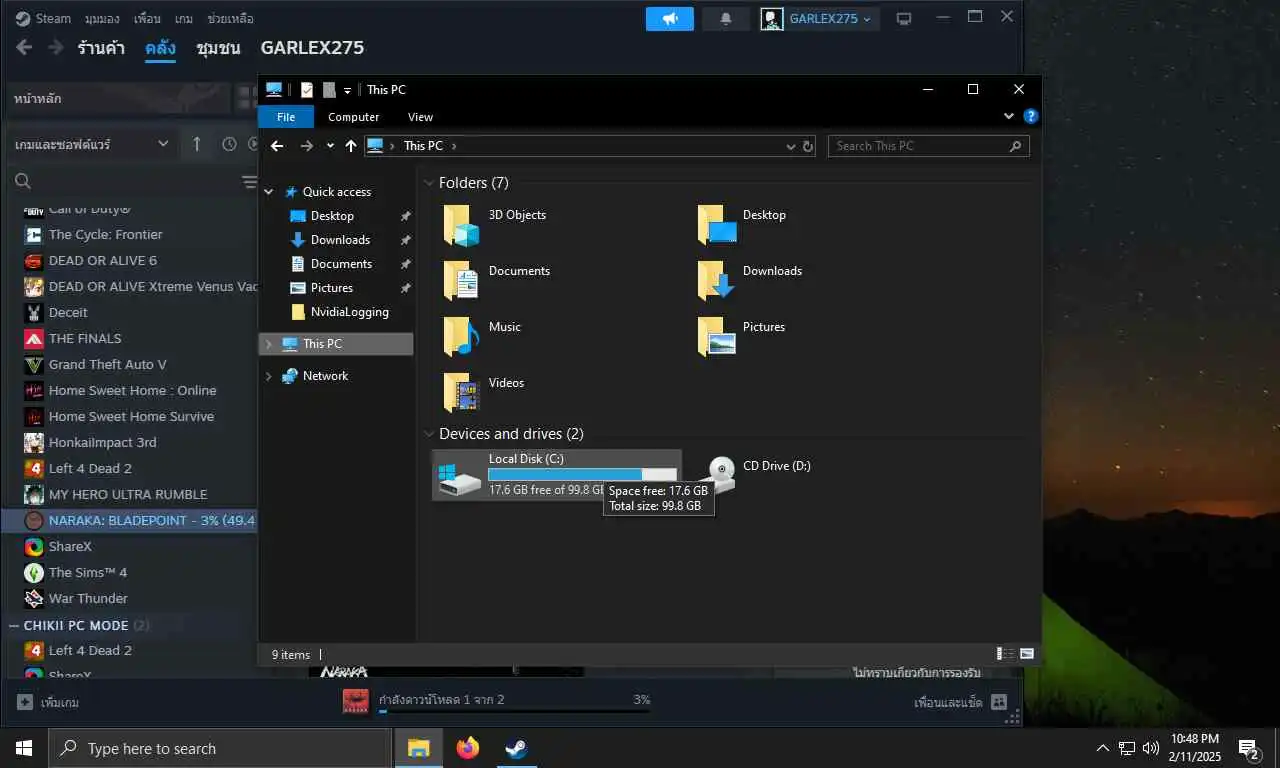Collapse Devices and drives group
The height and width of the screenshot is (768, 1280).
click(429, 434)
